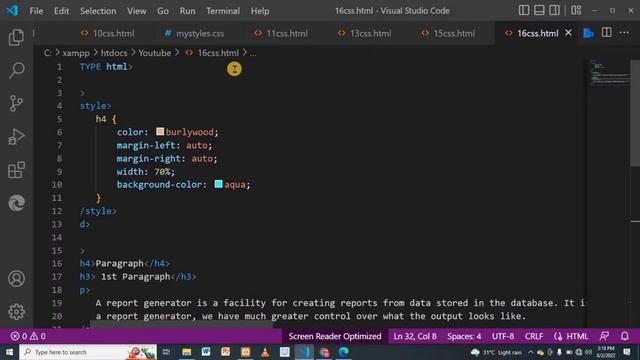Open the Manage gear icon
The height and width of the screenshot is (360, 640).
[16, 312]
